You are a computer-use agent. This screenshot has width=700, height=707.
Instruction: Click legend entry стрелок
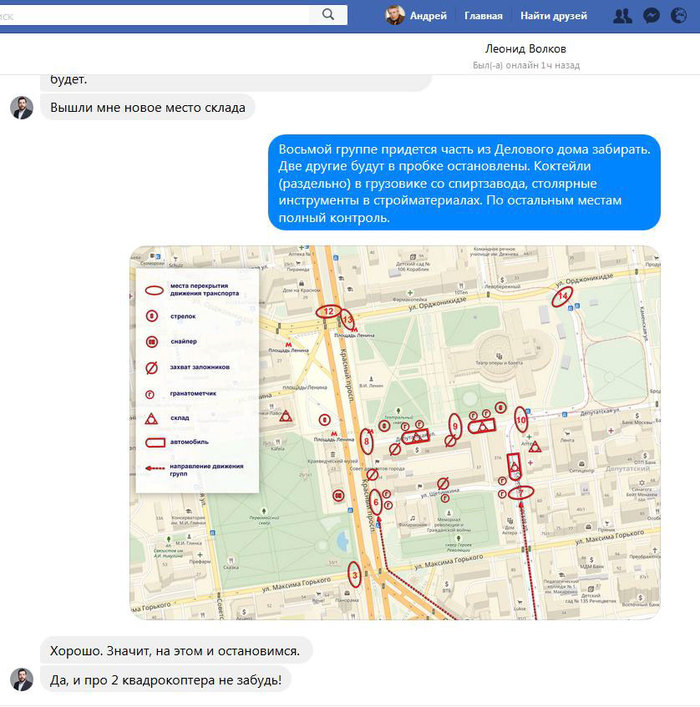(x=171, y=316)
